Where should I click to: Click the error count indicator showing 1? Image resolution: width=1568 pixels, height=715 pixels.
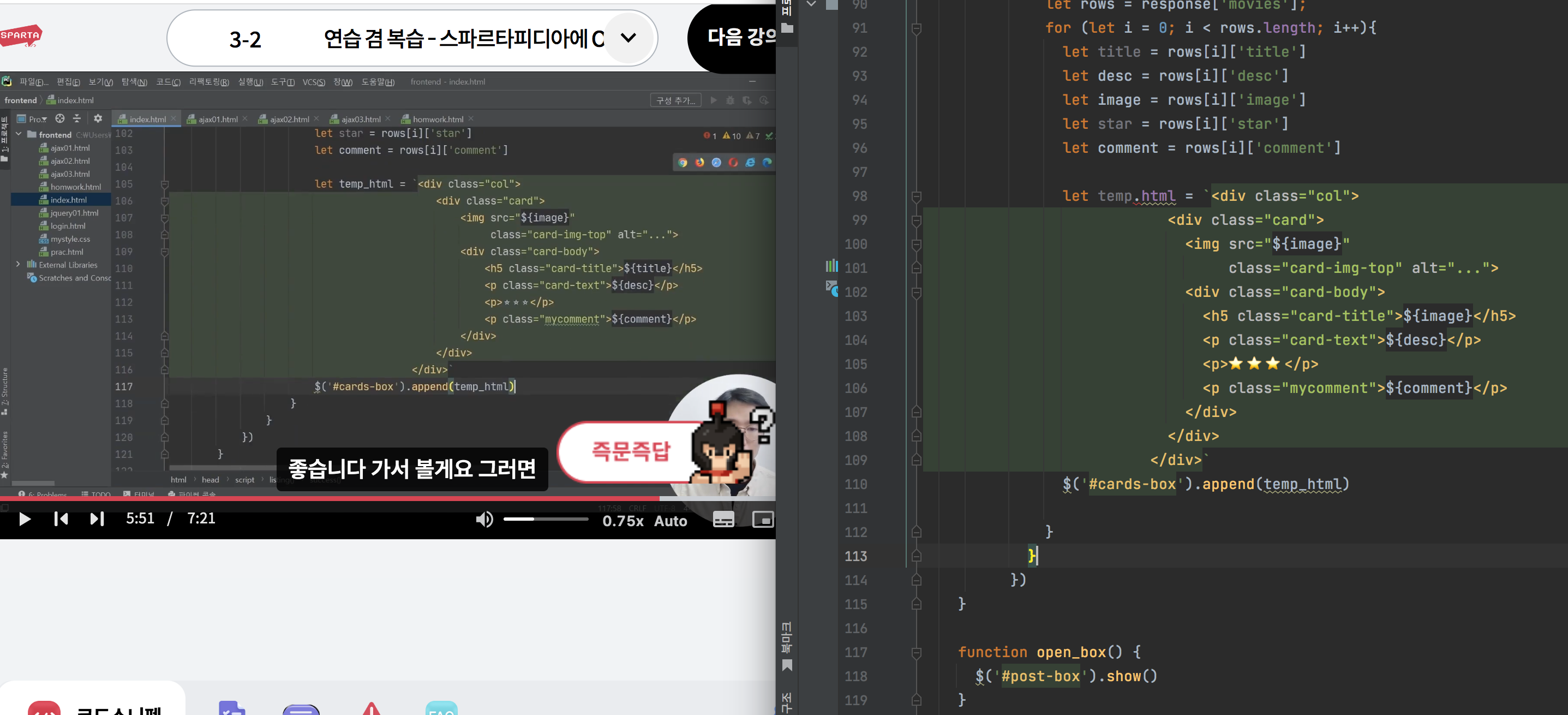710,135
